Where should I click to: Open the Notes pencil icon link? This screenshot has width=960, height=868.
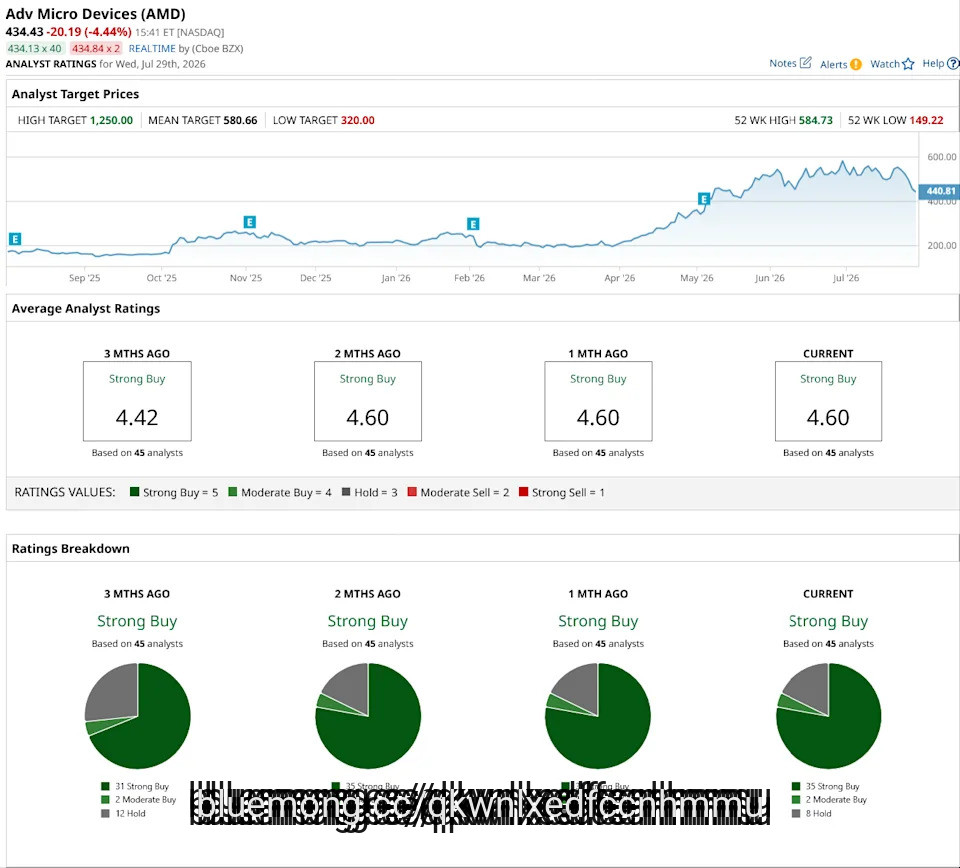(x=806, y=62)
